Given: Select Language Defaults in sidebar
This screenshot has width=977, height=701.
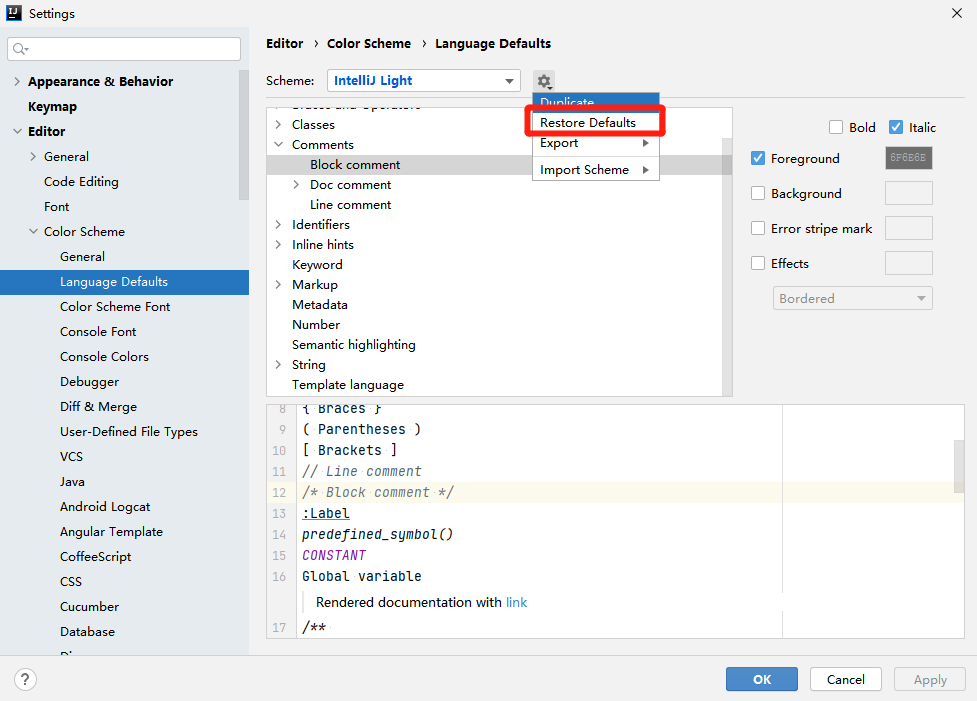Looking at the screenshot, I should click(x=125, y=282).
